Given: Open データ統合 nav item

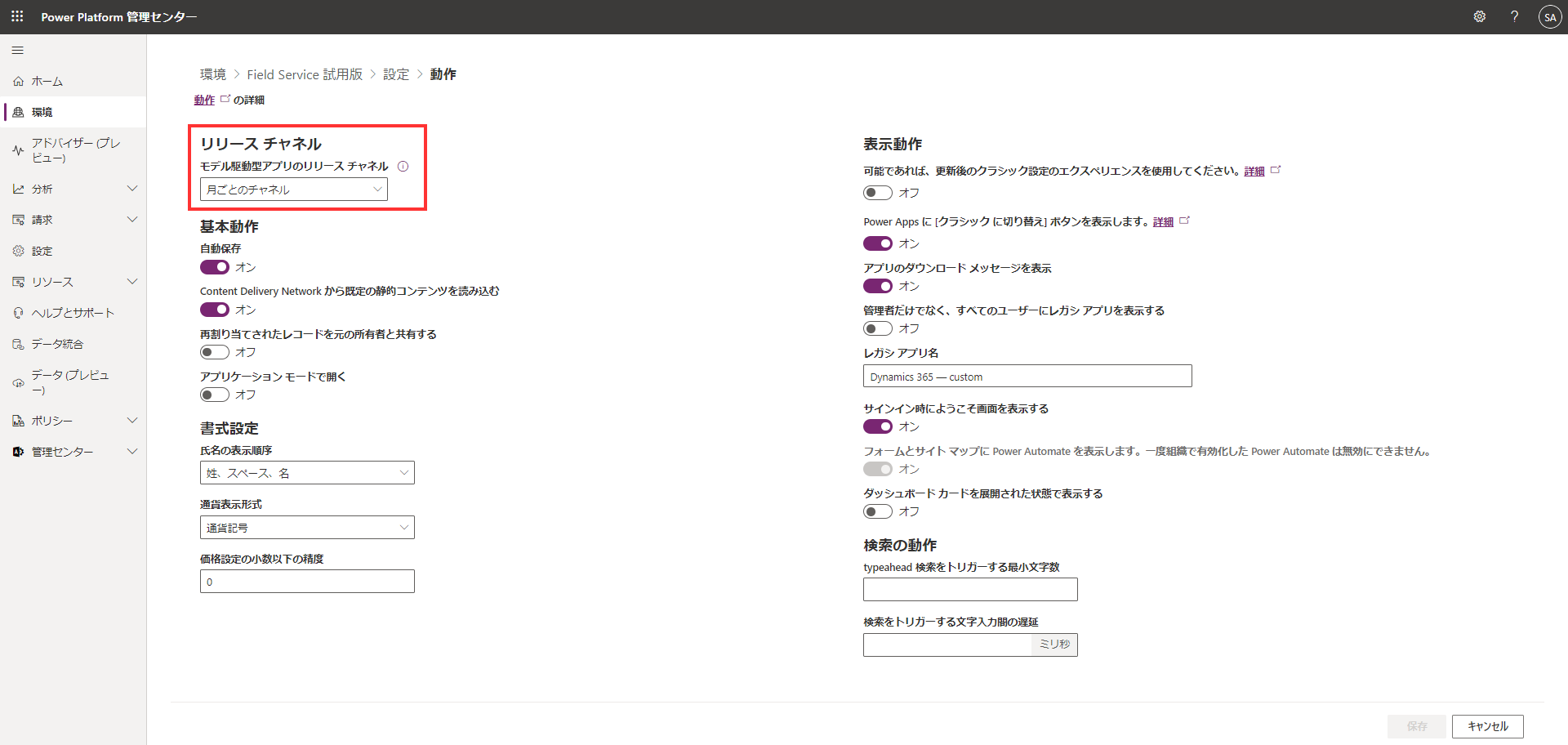Looking at the screenshot, I should pos(73,344).
